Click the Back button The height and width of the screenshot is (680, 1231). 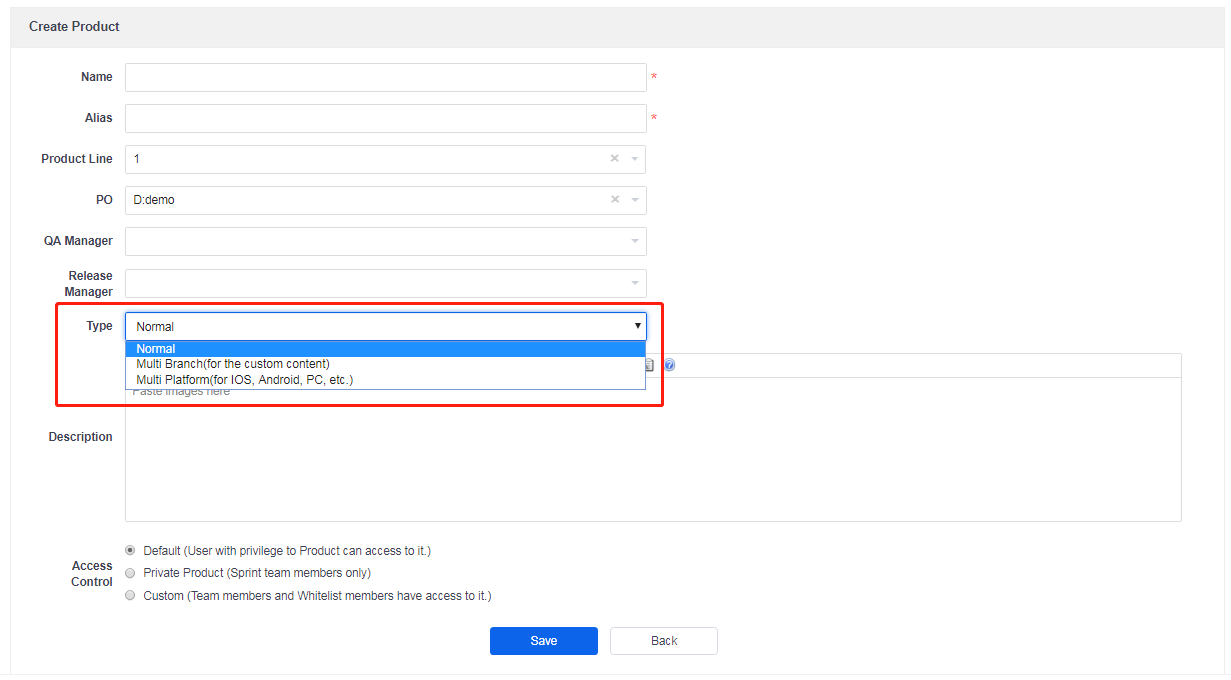click(x=663, y=641)
